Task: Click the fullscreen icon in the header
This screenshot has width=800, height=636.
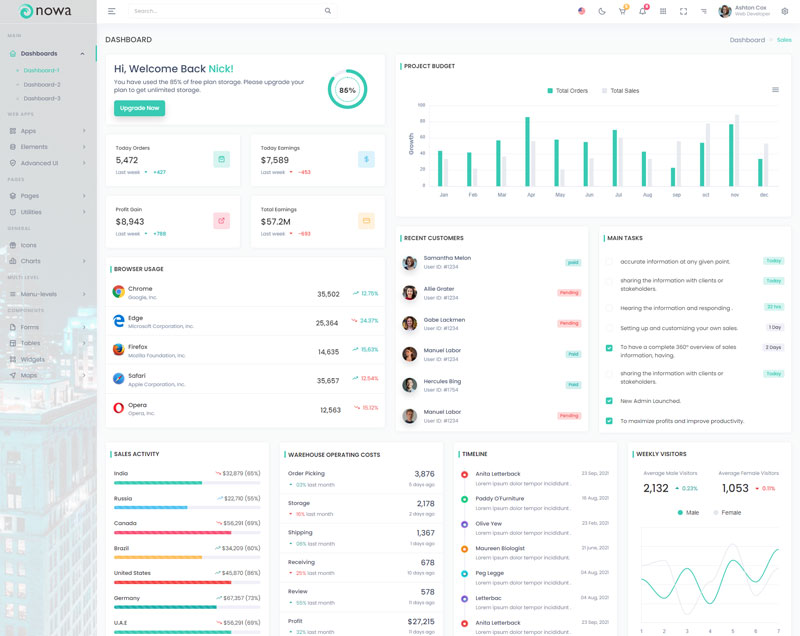Action: [x=683, y=11]
